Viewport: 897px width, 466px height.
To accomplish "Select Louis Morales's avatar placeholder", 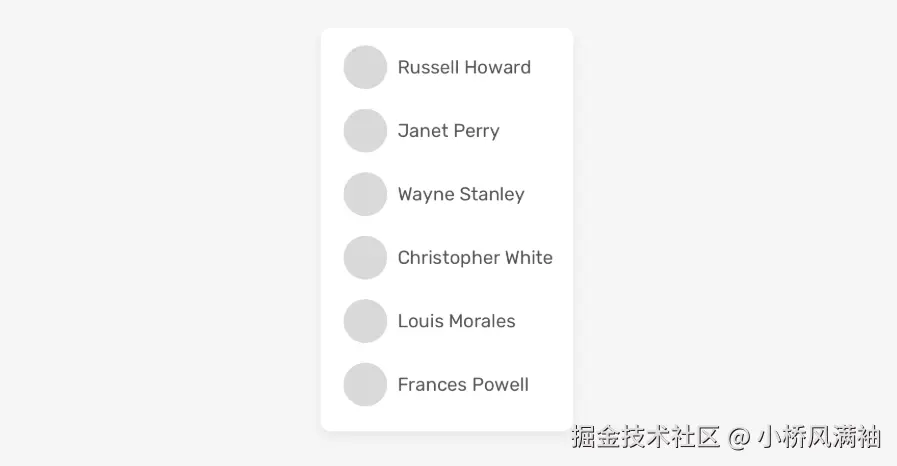I will pos(365,321).
